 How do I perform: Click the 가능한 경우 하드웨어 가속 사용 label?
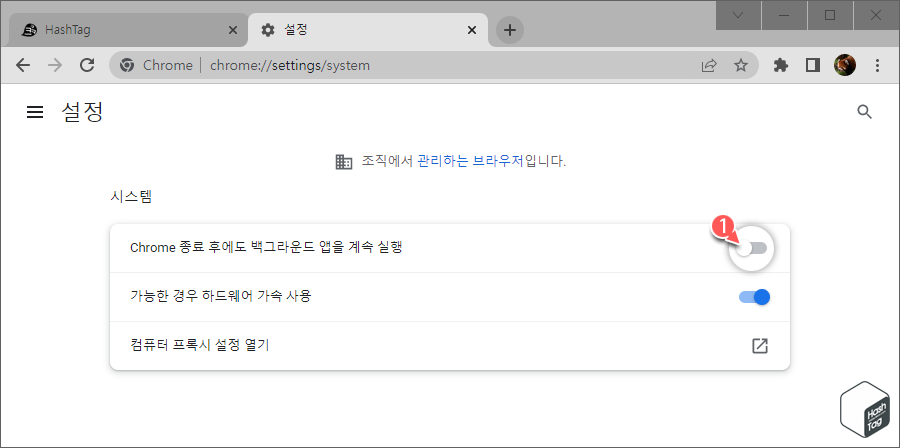[x=221, y=297]
